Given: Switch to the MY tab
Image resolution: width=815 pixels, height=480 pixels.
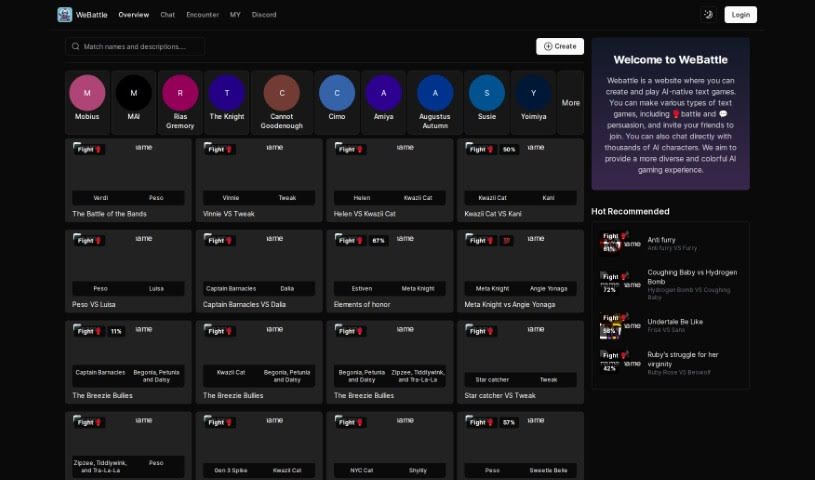Looking at the screenshot, I should [x=235, y=15].
